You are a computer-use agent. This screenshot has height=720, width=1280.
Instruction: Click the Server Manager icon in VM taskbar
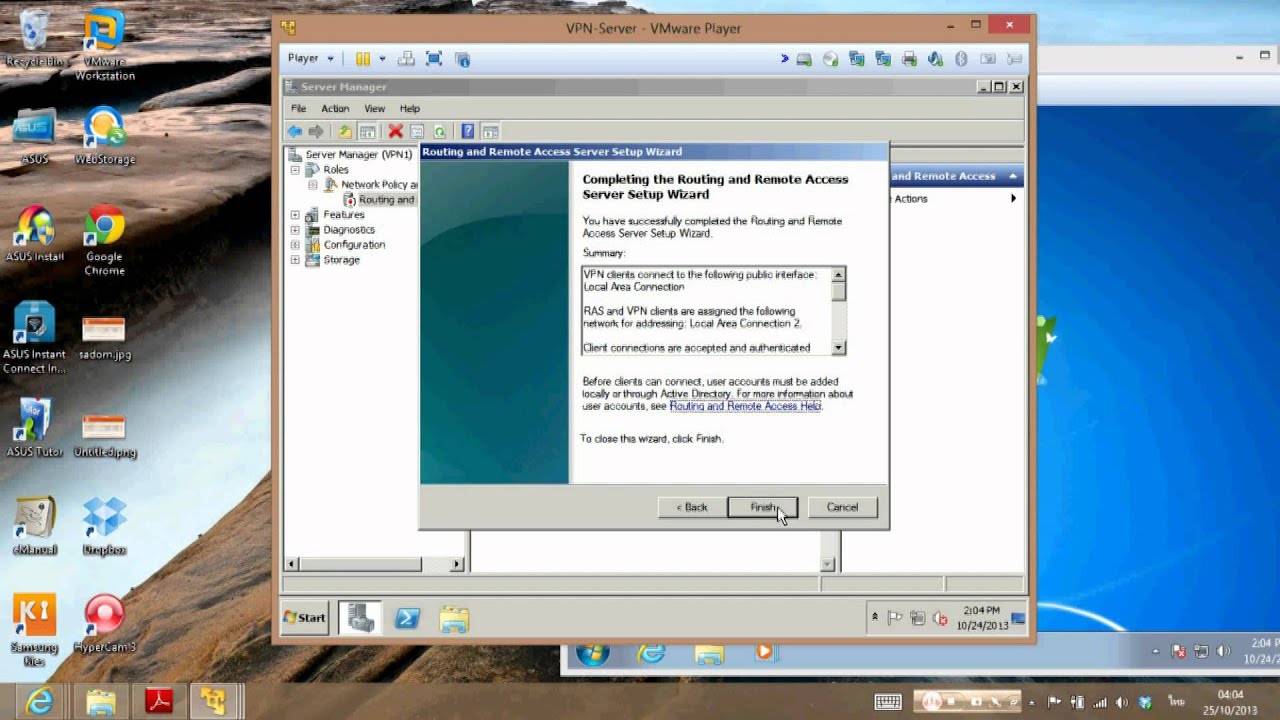360,618
